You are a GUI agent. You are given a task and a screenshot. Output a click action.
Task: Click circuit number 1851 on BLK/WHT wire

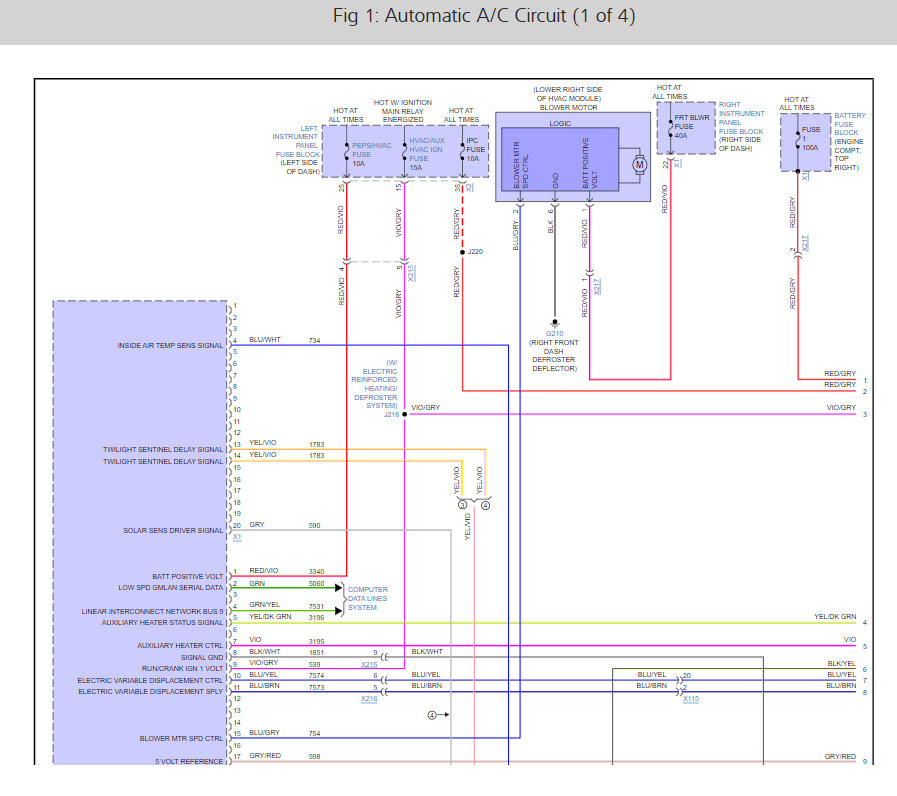tap(316, 652)
